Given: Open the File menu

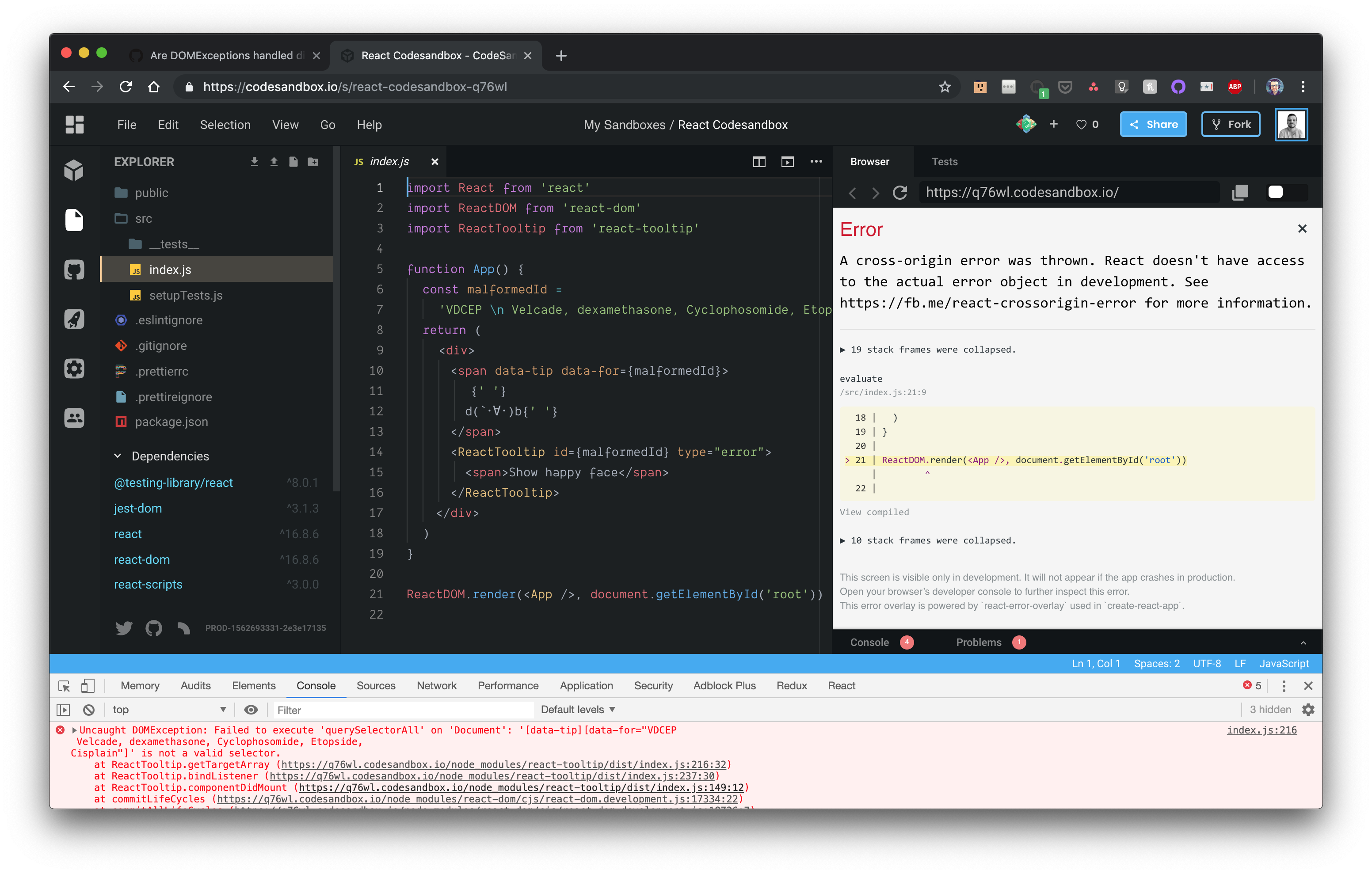Looking at the screenshot, I should click(126, 125).
